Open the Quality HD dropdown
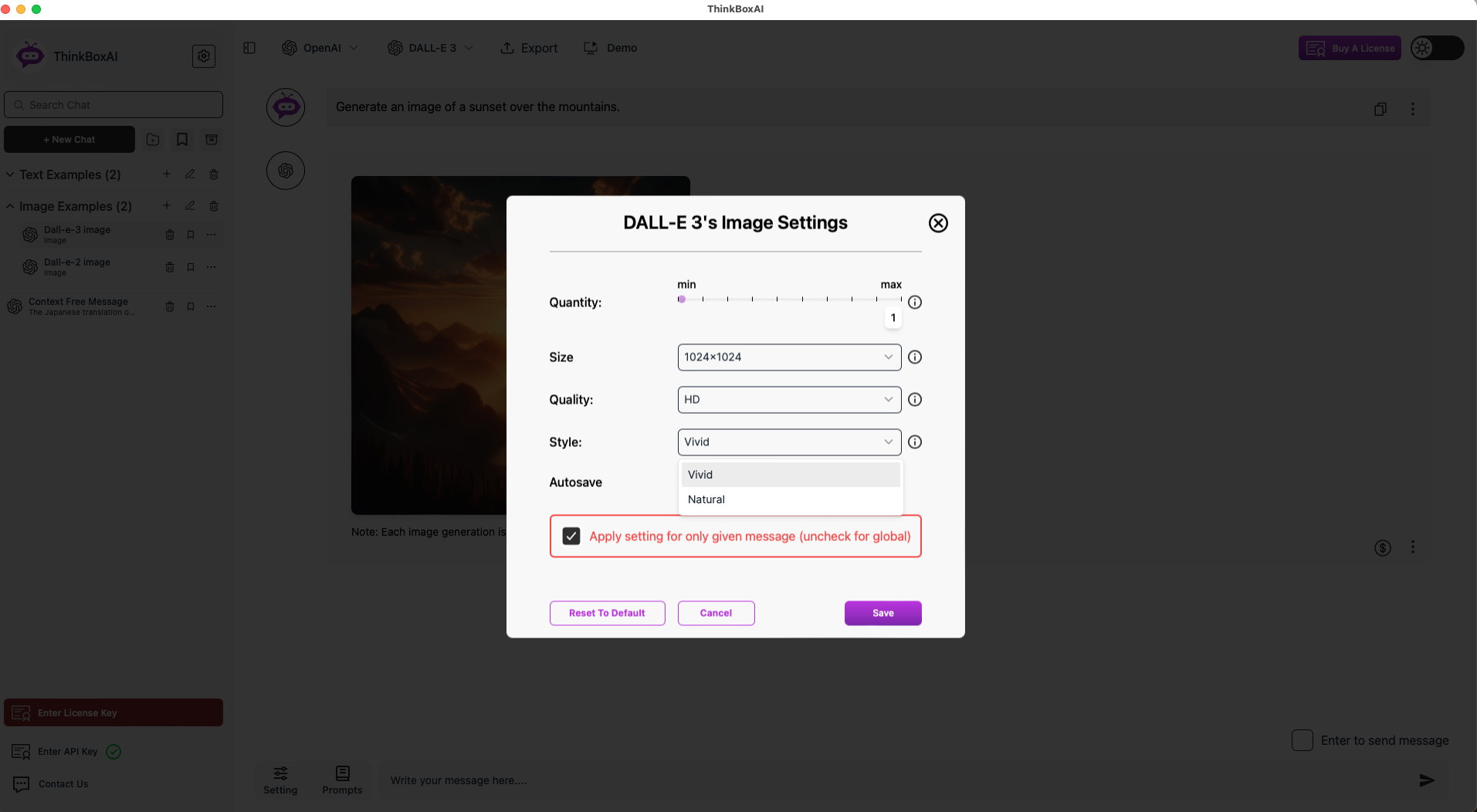 click(789, 400)
